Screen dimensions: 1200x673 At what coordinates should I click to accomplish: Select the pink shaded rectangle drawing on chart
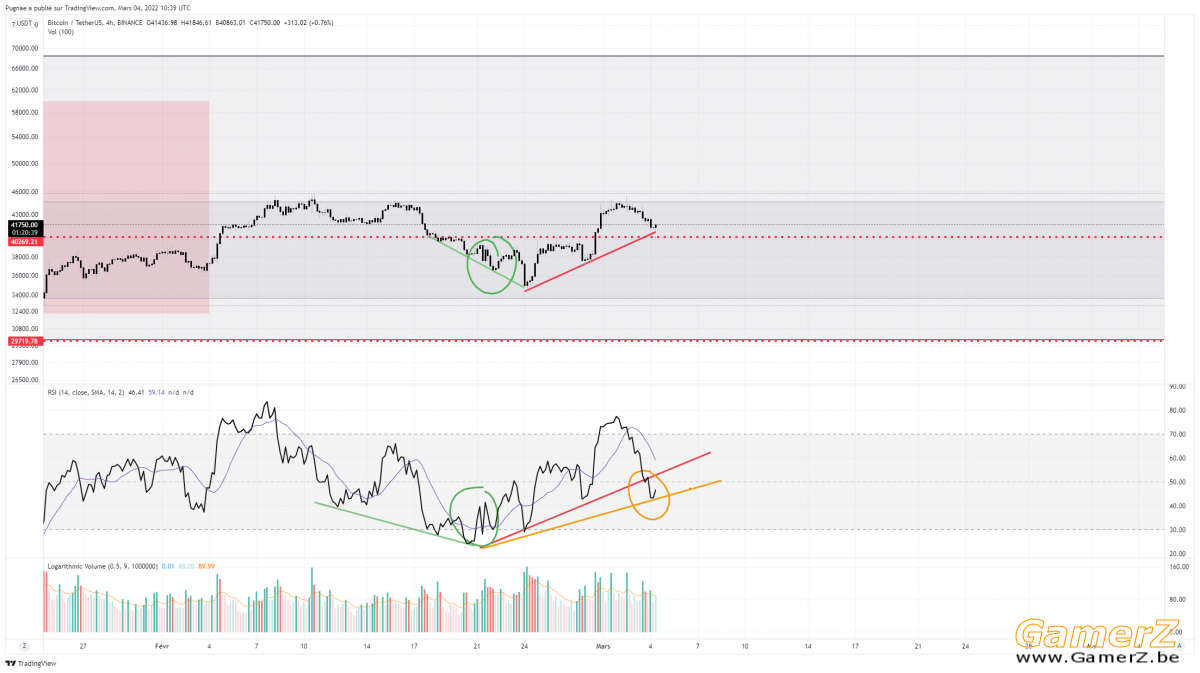[126, 207]
